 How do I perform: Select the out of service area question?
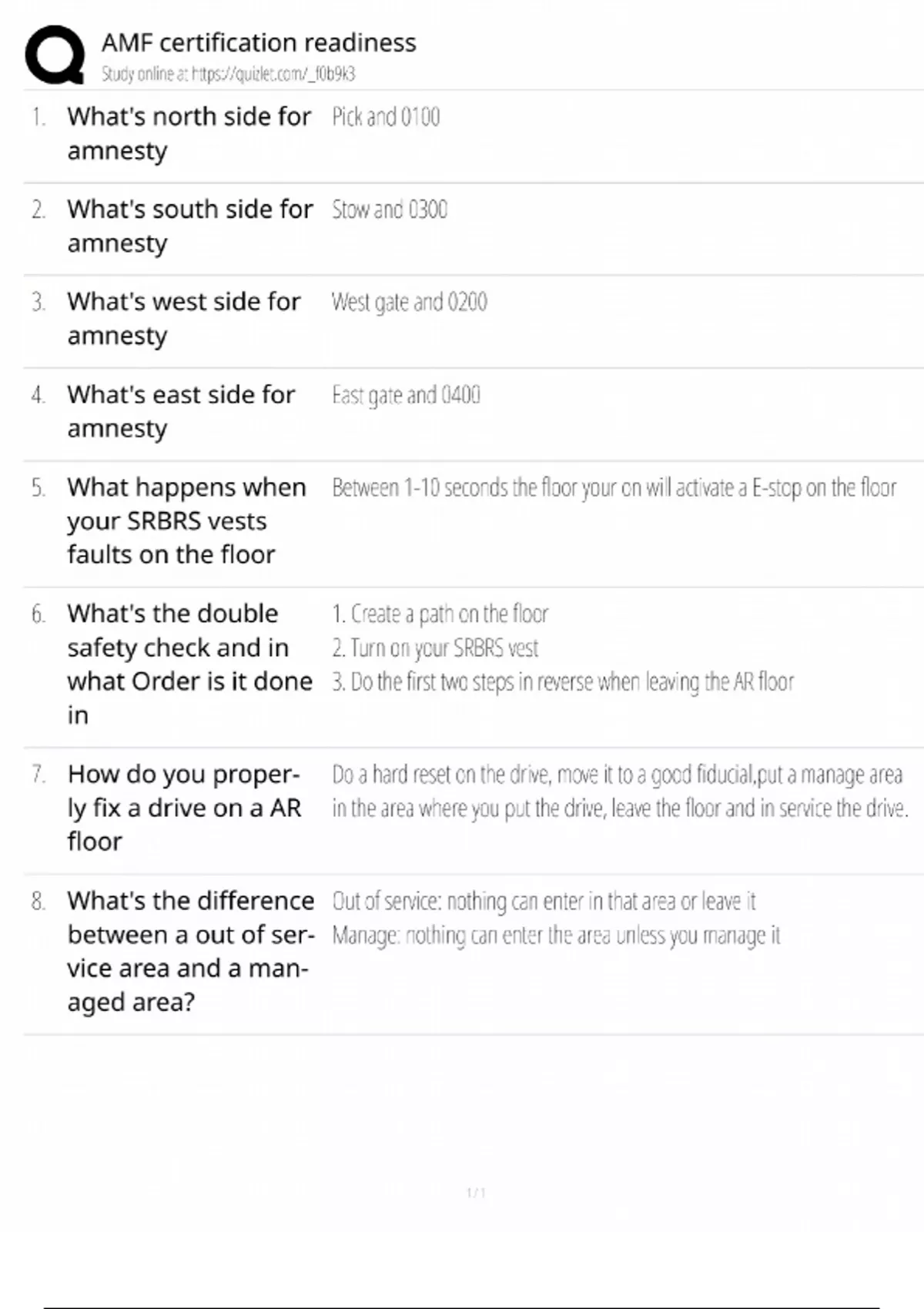pos(190,951)
